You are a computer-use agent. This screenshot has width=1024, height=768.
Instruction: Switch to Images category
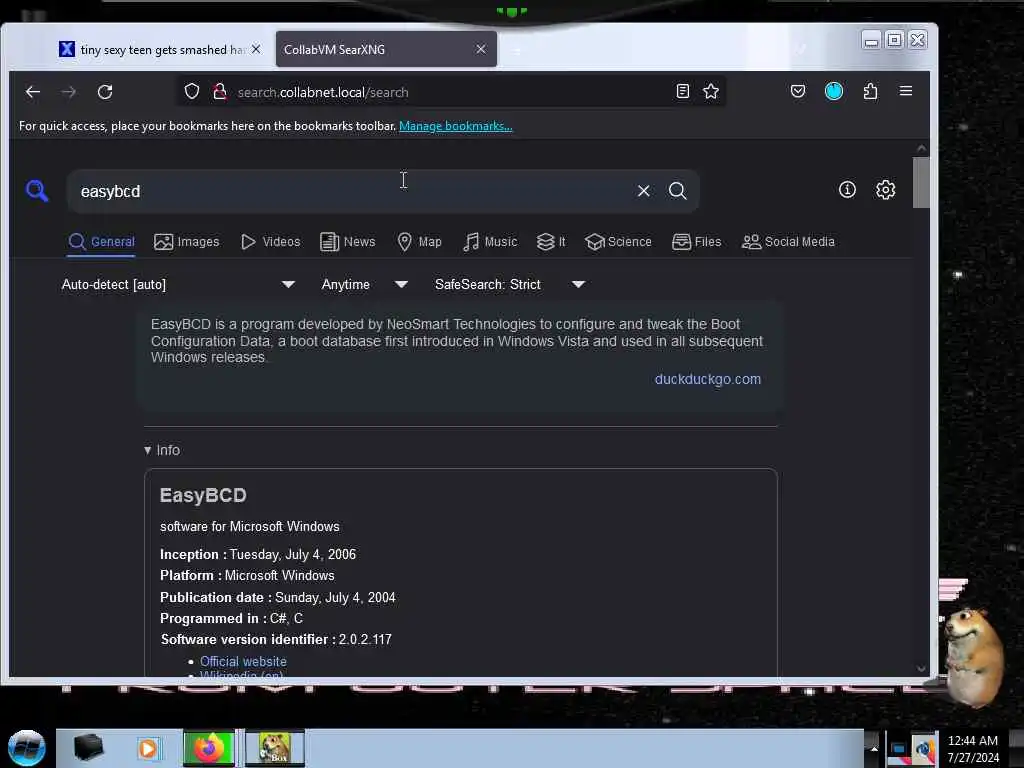click(x=187, y=242)
